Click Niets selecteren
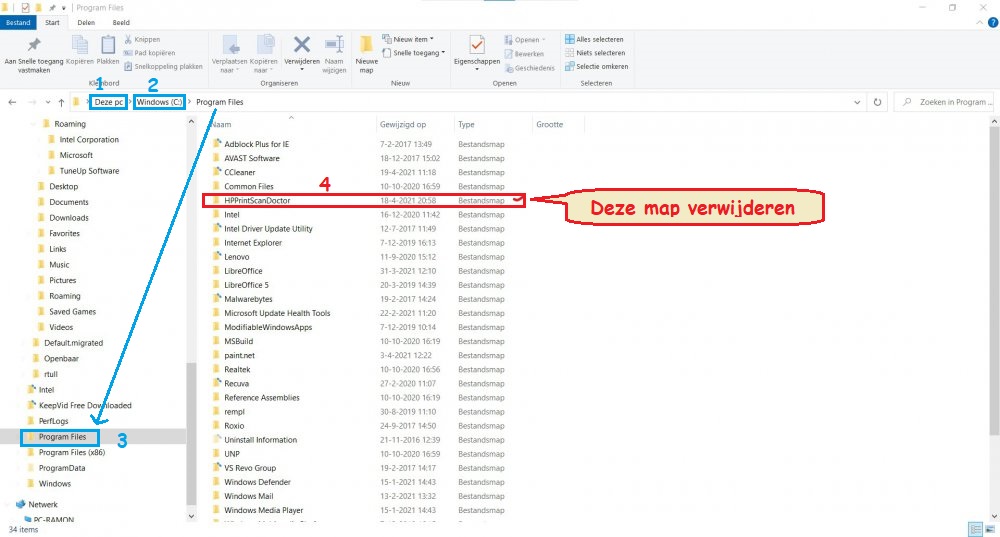 click(595, 53)
